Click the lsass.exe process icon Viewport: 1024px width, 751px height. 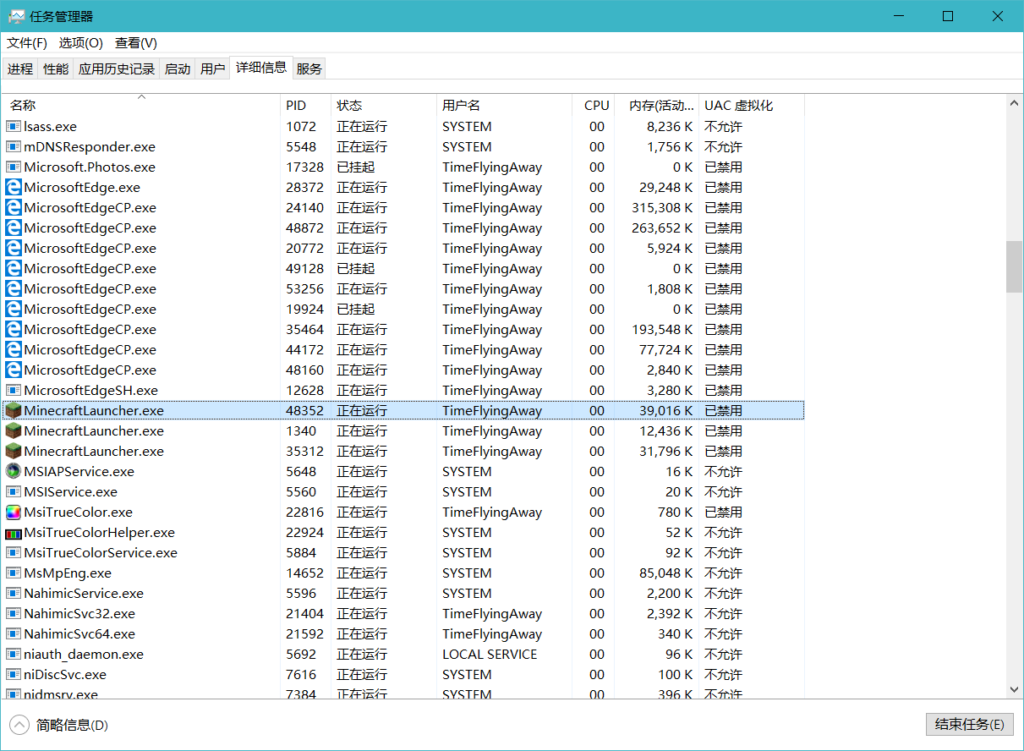pos(13,126)
